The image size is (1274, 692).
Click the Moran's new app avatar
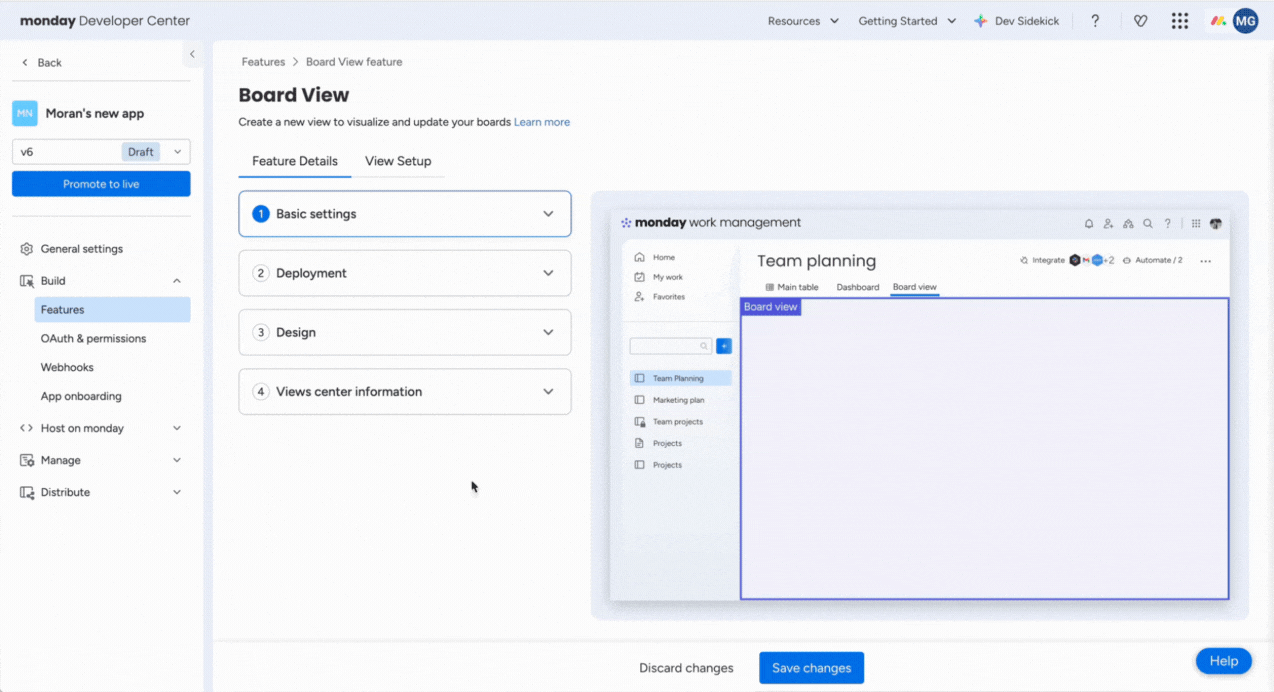[25, 114]
